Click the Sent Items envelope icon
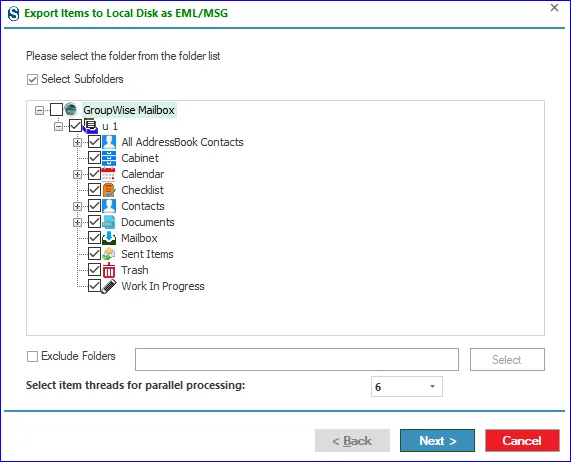Viewport: 571px width, 462px height. coord(109,254)
